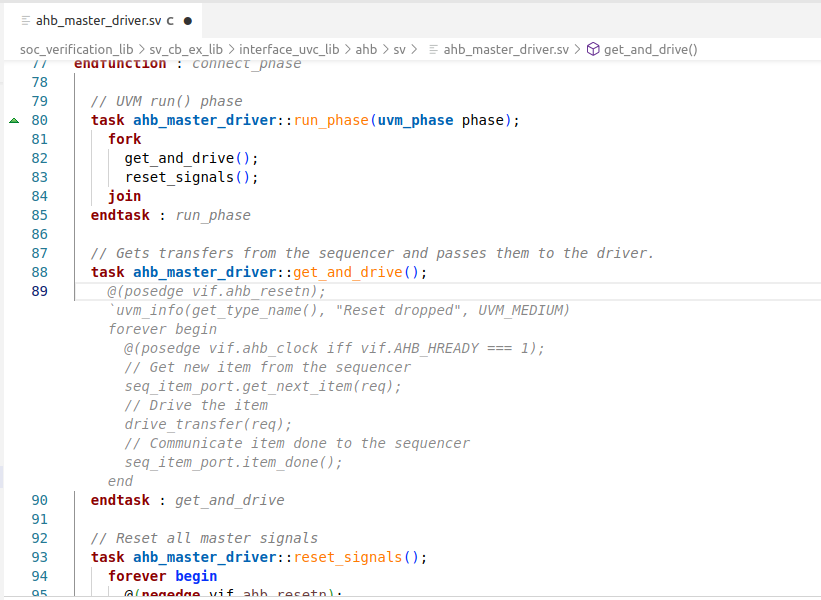Click the method symbol icon beside get_and_drive()
This screenshot has width=821, height=600.
point(595,49)
